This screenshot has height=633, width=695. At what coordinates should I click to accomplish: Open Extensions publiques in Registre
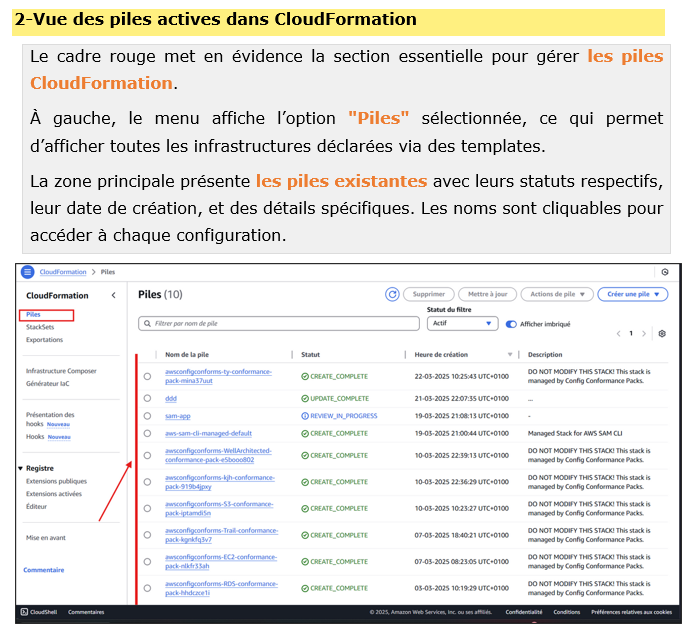(x=56, y=481)
